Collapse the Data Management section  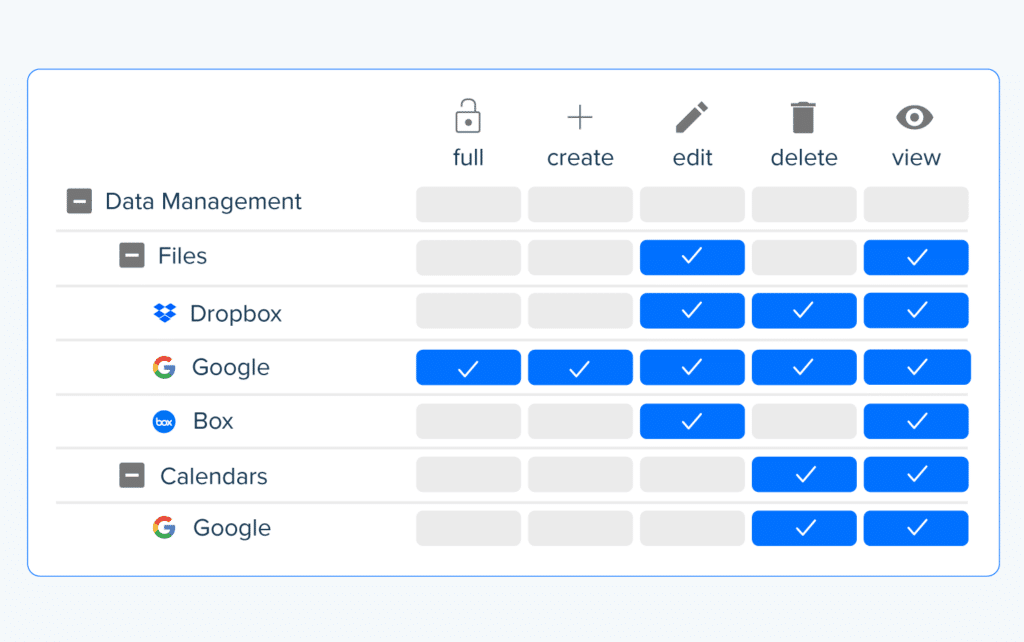click(78, 200)
